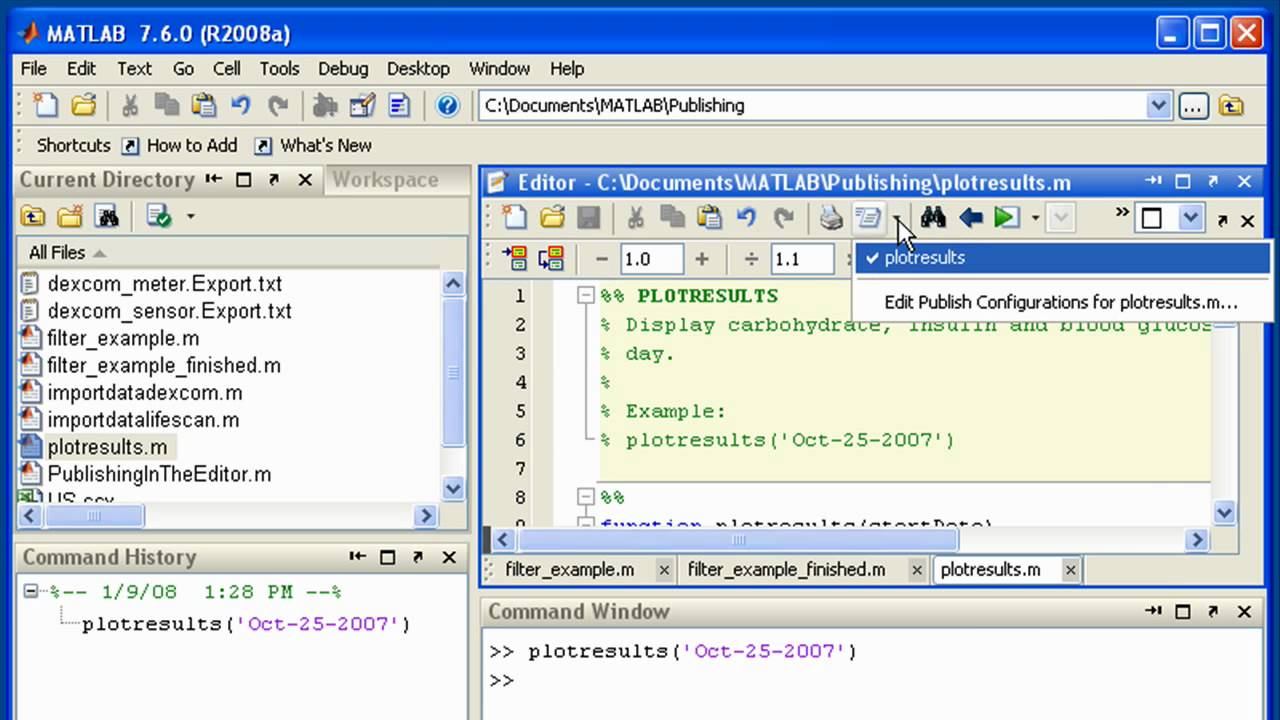Image resolution: width=1280 pixels, height=720 pixels.
Task: Open Profiler icon in main toolbar
Action: (400, 105)
